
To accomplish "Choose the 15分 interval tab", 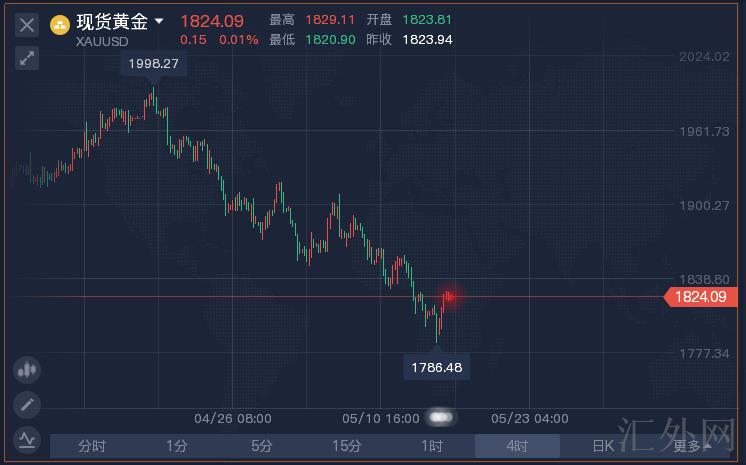I will click(347, 446).
